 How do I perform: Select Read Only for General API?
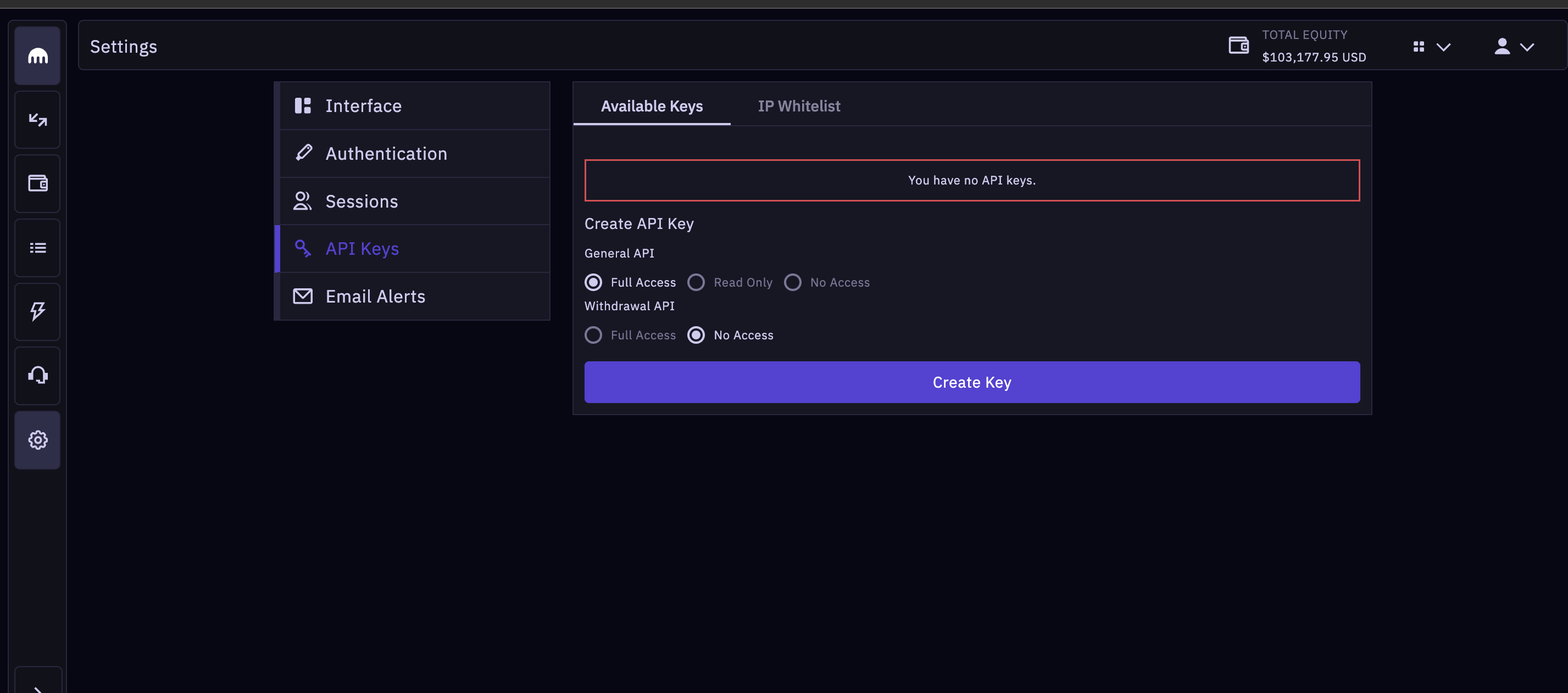pos(696,282)
